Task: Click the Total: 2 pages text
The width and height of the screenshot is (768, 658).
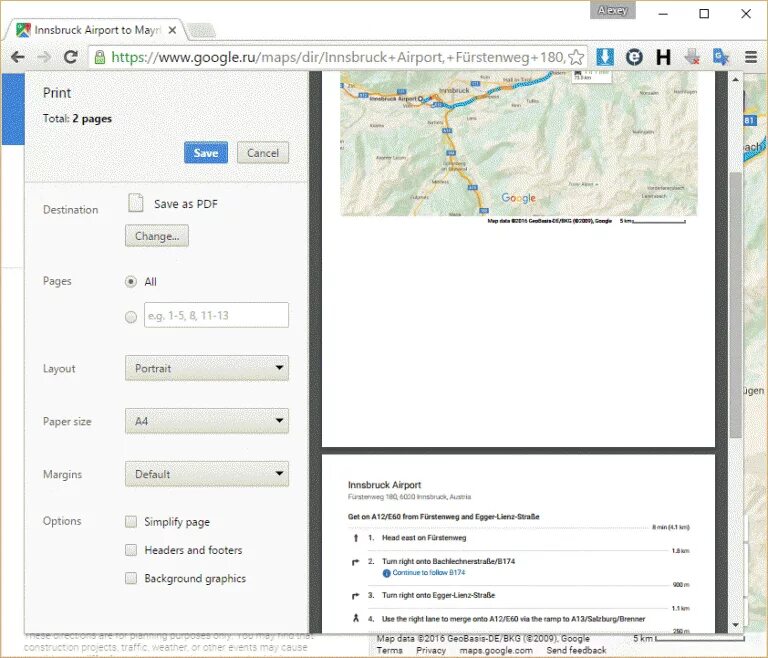Action: (x=77, y=119)
